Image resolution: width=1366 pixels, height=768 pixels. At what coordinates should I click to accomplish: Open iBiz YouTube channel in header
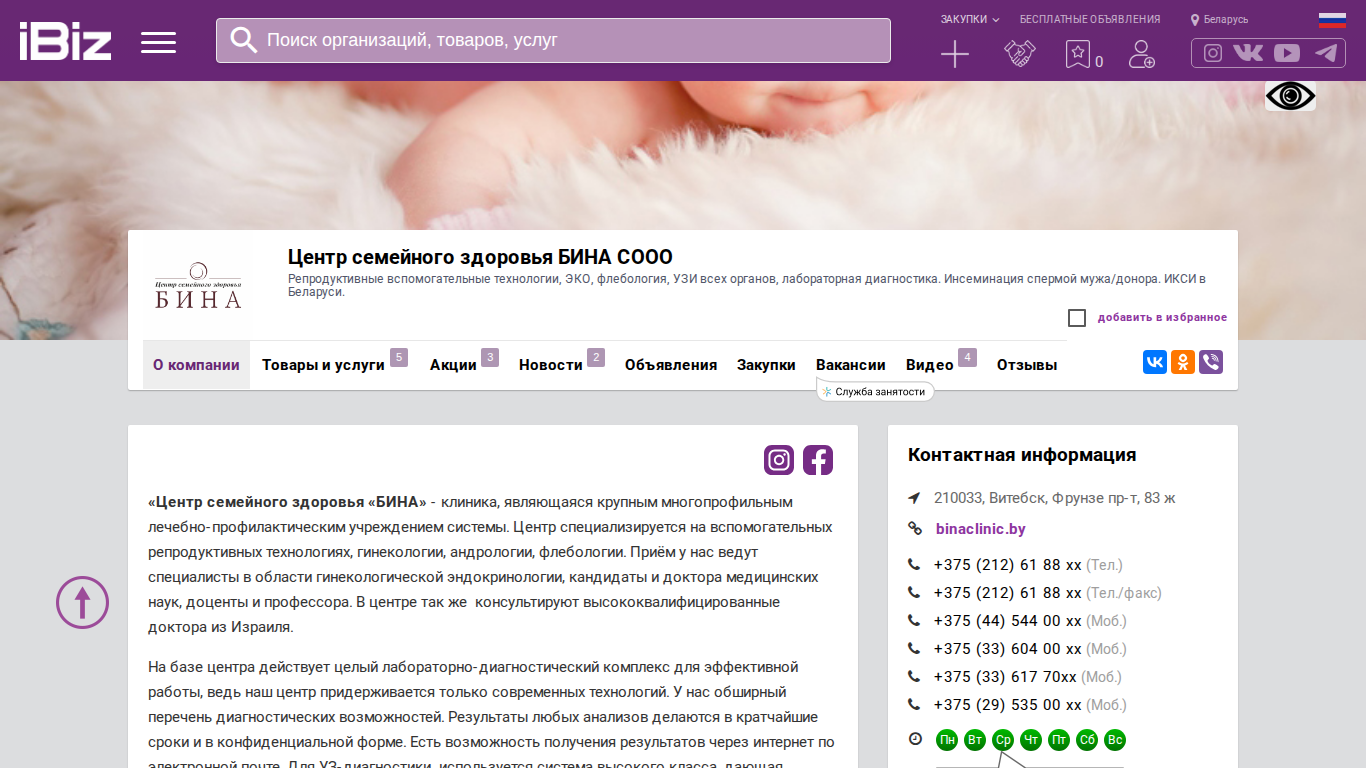[x=1287, y=53]
